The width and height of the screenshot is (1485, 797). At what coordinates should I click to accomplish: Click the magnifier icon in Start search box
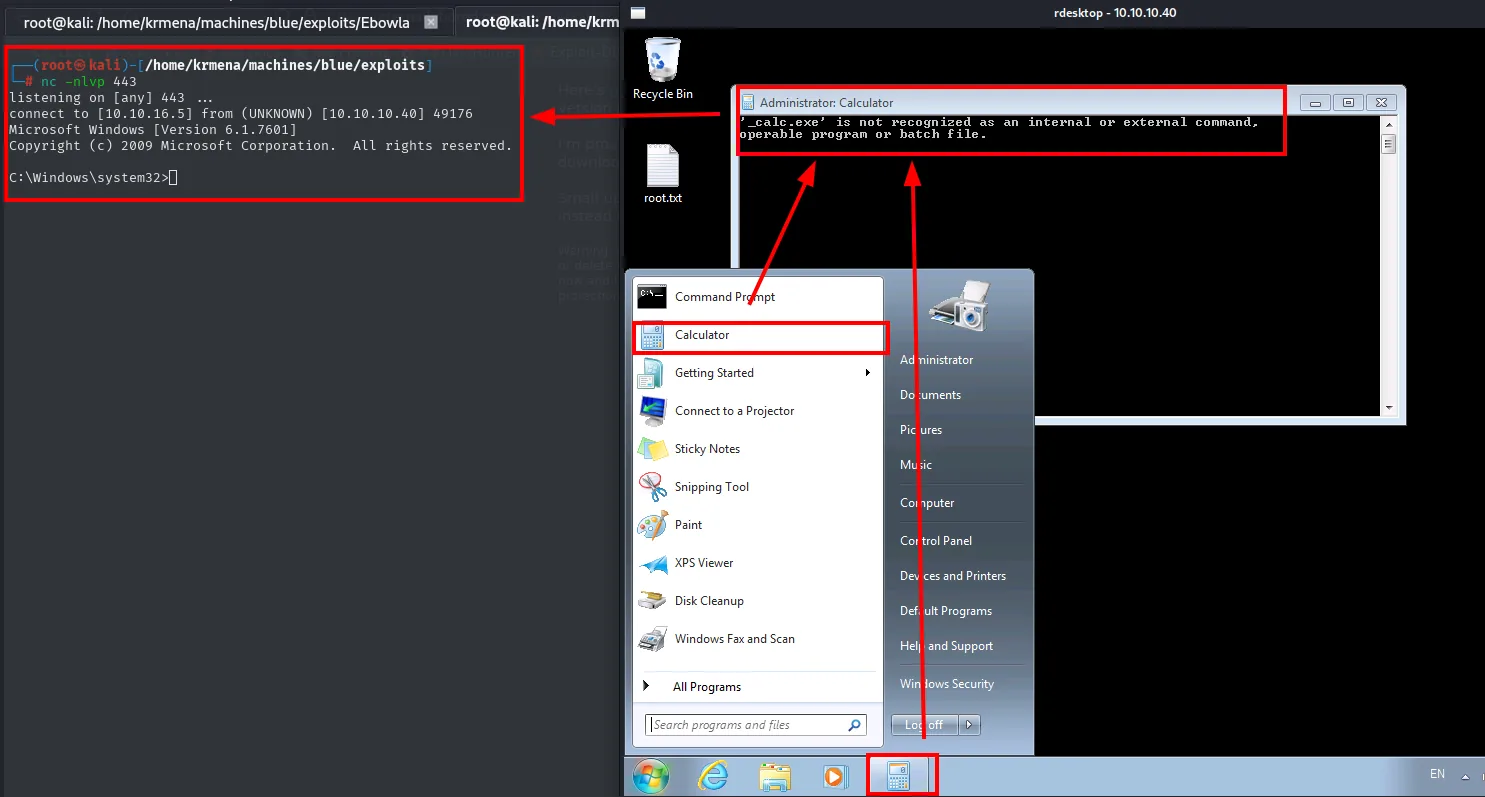point(855,725)
